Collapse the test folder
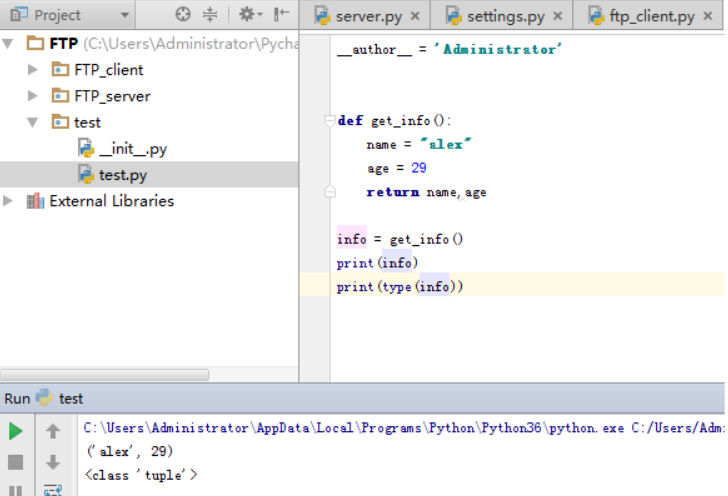The image size is (728, 496). (x=32, y=123)
